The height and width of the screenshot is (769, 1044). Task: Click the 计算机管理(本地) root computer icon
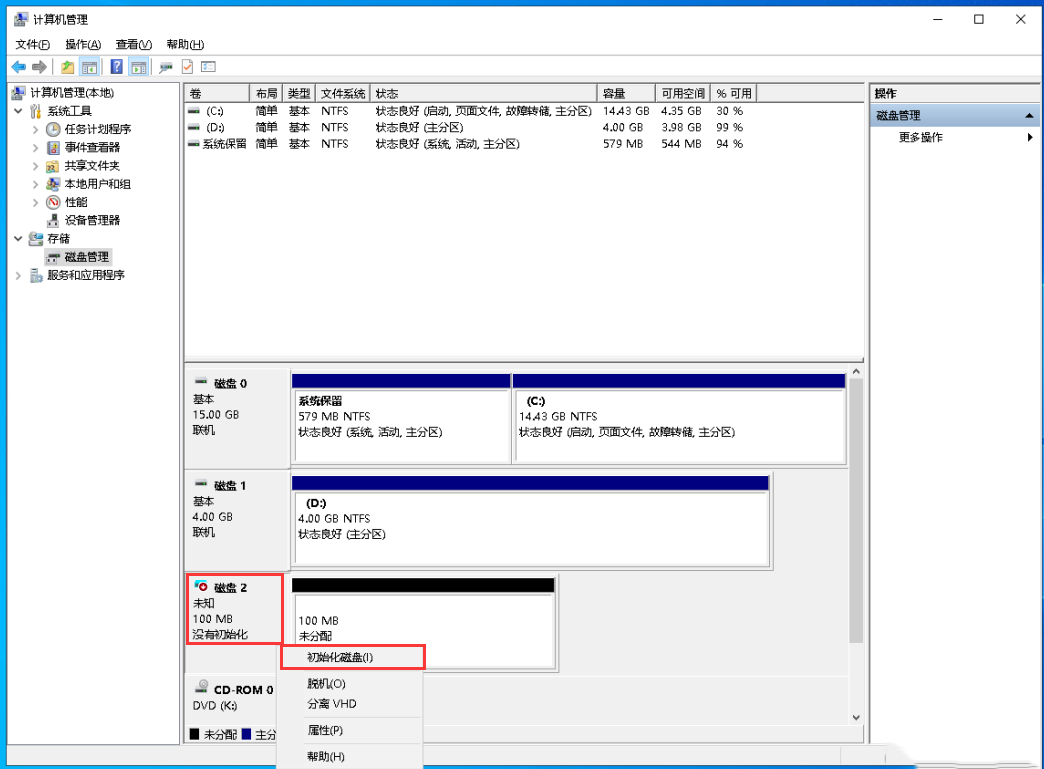pyautogui.click(x=19, y=93)
